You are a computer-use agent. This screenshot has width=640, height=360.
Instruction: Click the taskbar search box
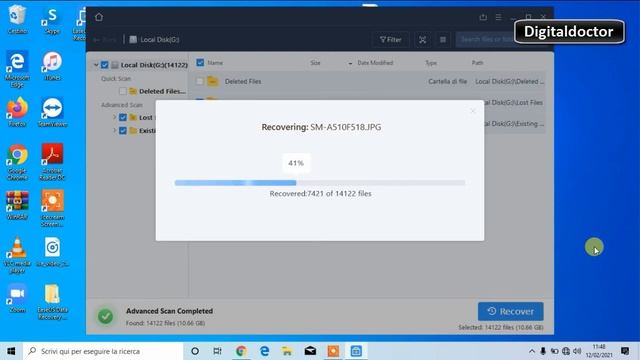click(104, 351)
